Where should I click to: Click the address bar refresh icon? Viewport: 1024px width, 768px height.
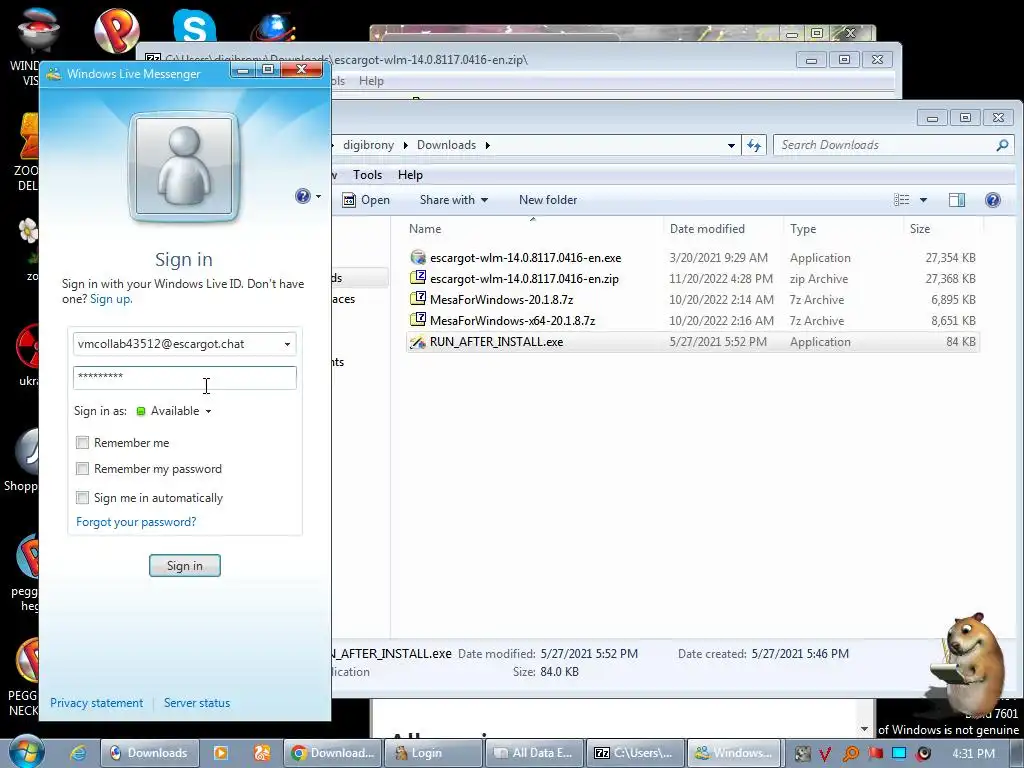click(754, 145)
